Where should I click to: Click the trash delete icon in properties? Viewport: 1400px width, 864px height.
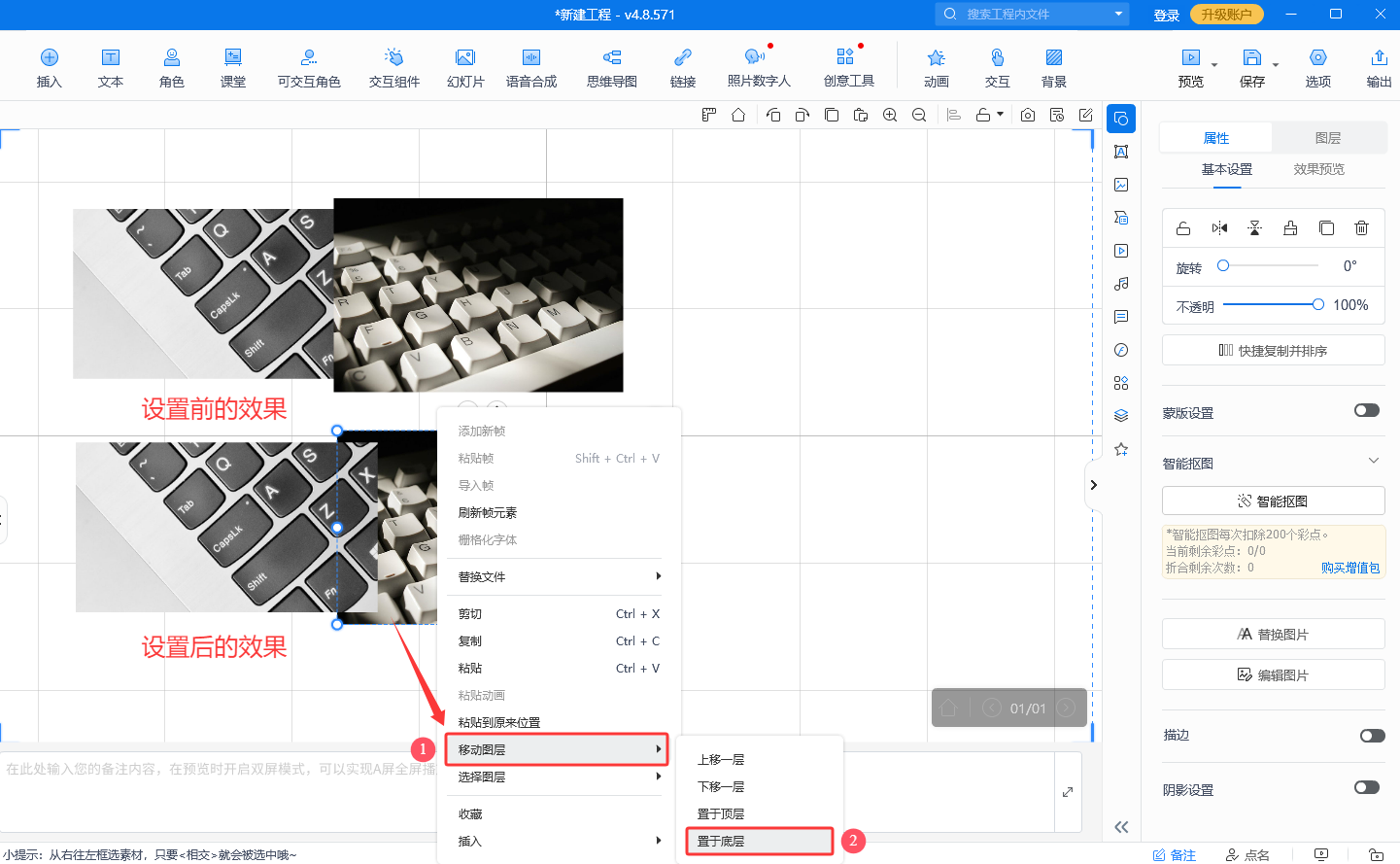coord(1361,228)
